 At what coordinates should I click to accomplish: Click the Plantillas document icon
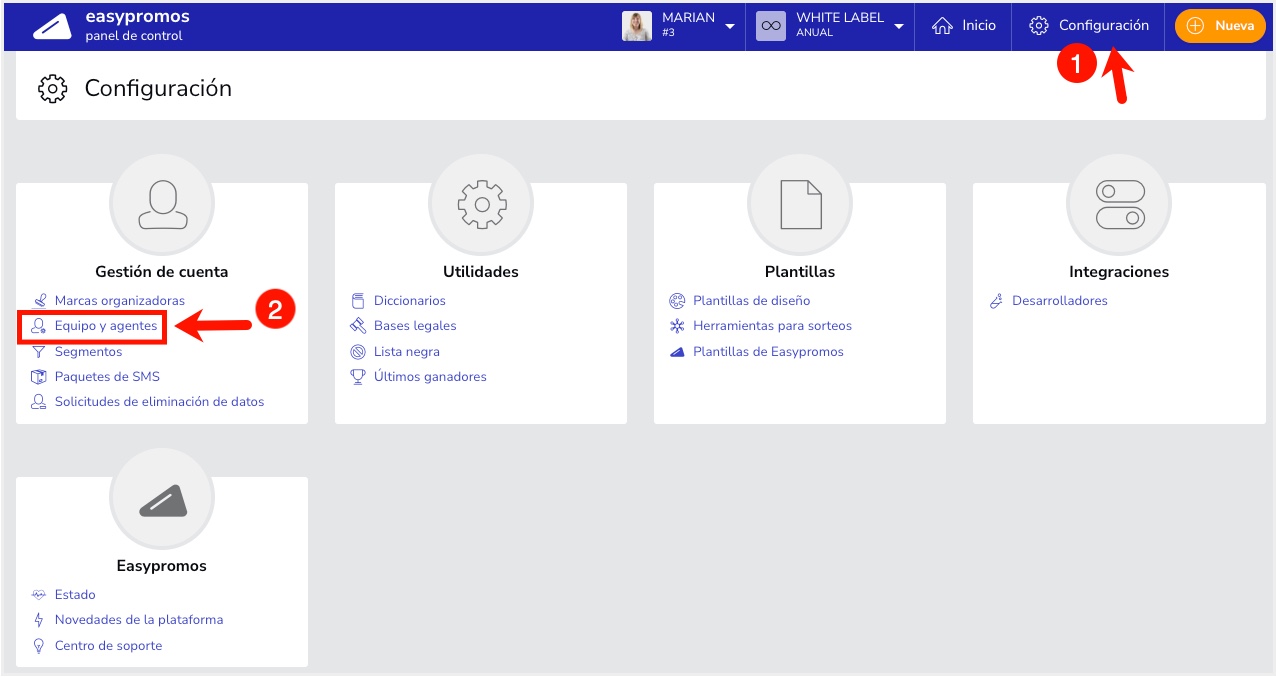(800, 204)
